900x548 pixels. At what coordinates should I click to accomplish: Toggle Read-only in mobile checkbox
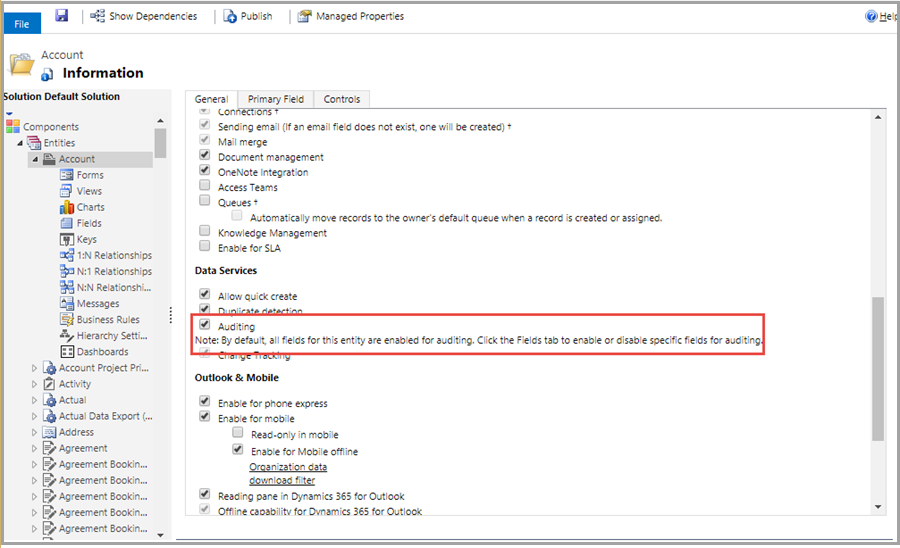[238, 434]
